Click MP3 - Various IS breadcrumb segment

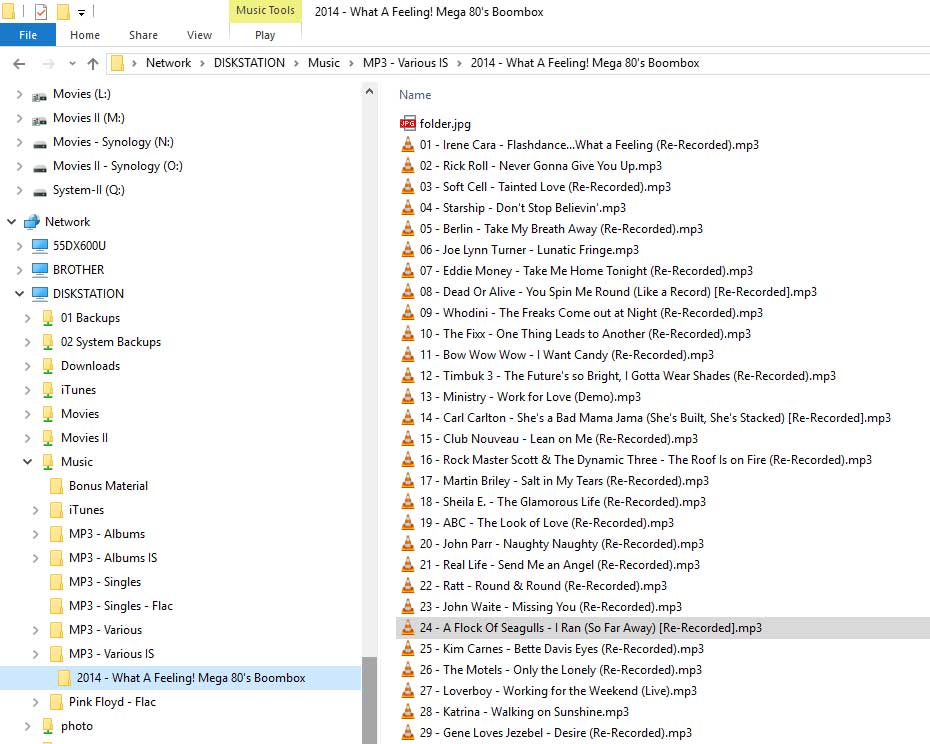406,63
